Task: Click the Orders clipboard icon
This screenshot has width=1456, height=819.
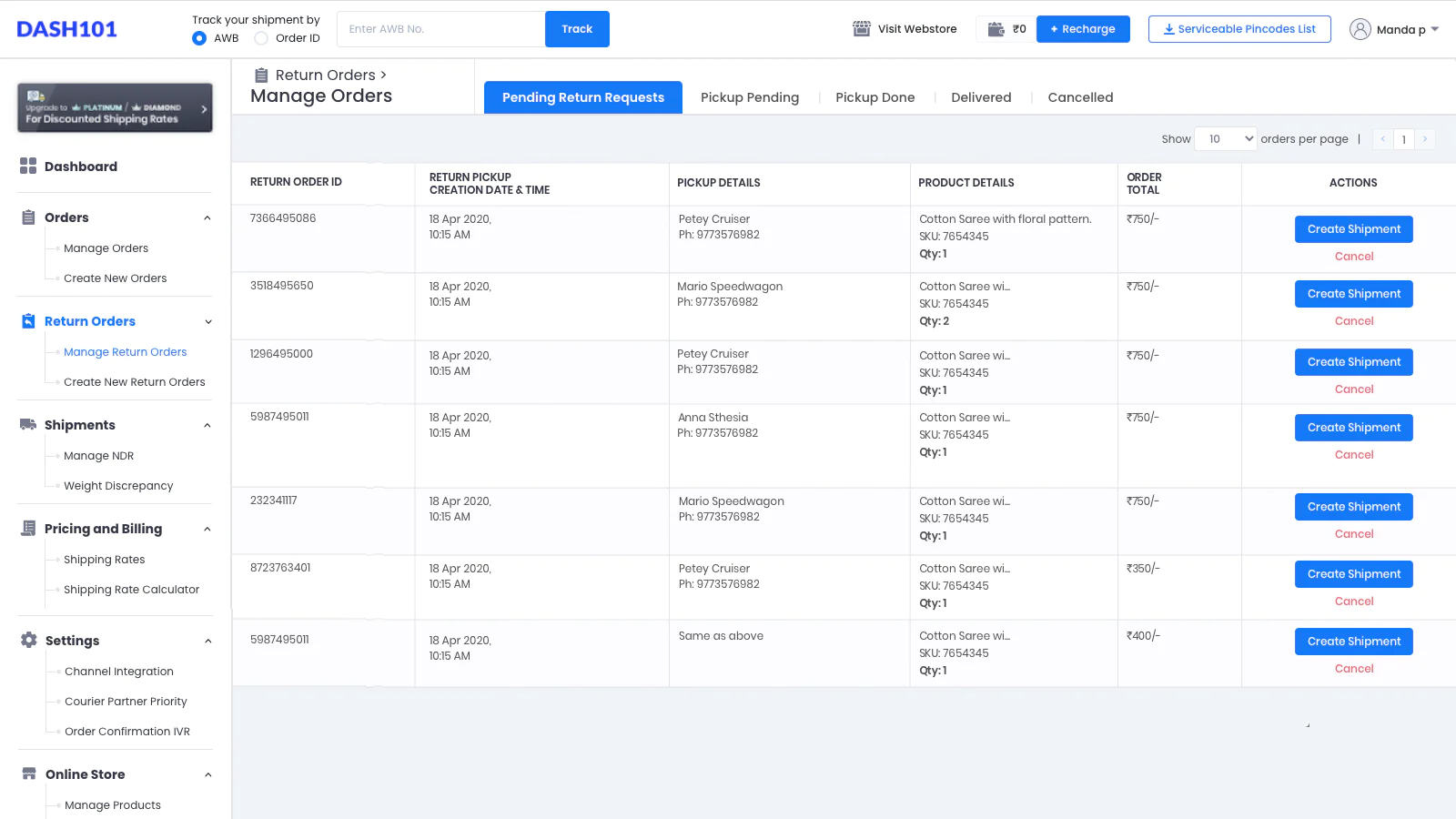Action: (x=28, y=217)
